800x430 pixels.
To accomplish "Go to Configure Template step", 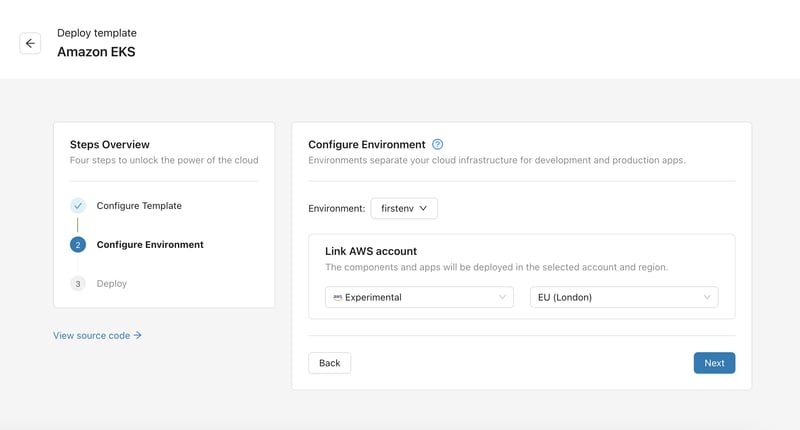I will tap(139, 206).
